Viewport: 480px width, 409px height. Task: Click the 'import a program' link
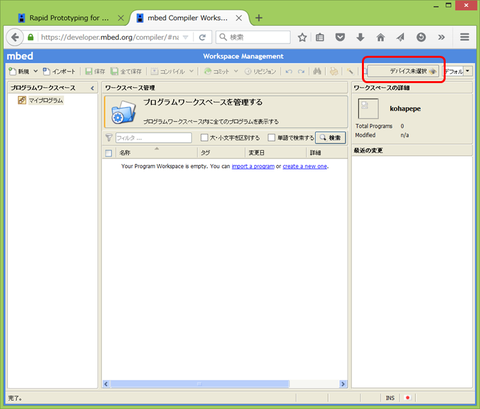pos(253,166)
